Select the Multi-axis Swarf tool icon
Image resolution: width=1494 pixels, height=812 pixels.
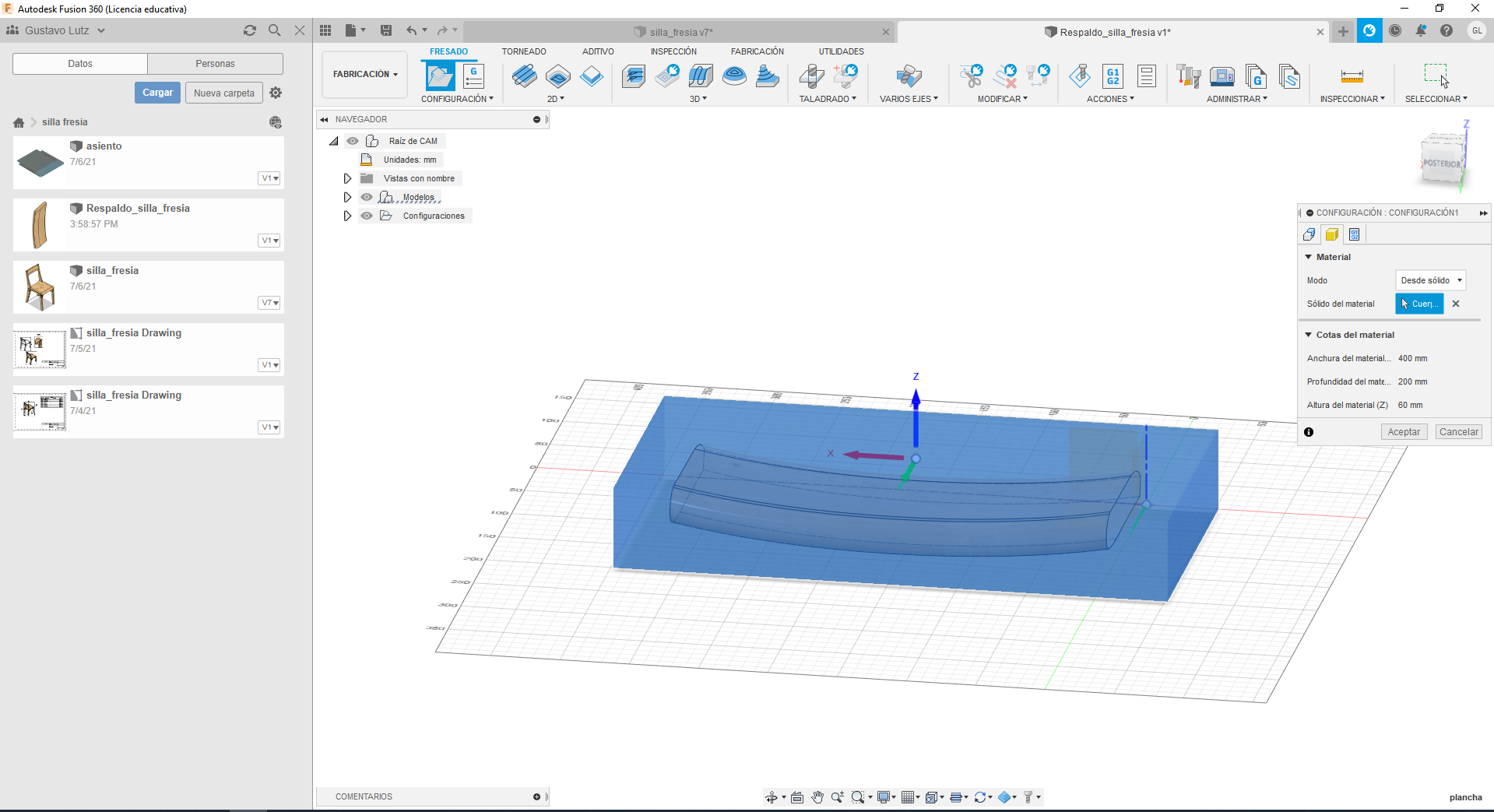[909, 76]
